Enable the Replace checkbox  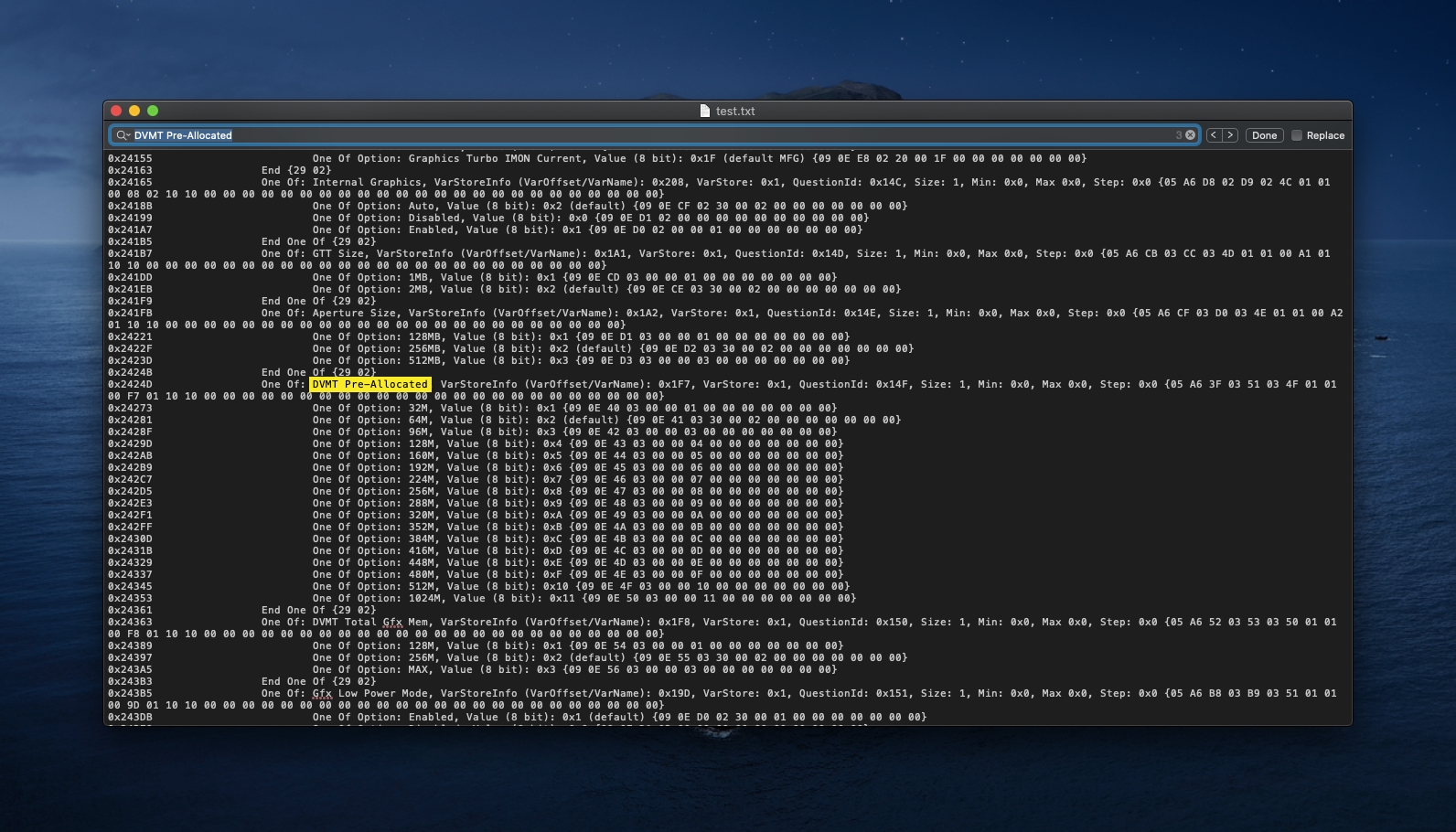pyautogui.click(x=1296, y=135)
